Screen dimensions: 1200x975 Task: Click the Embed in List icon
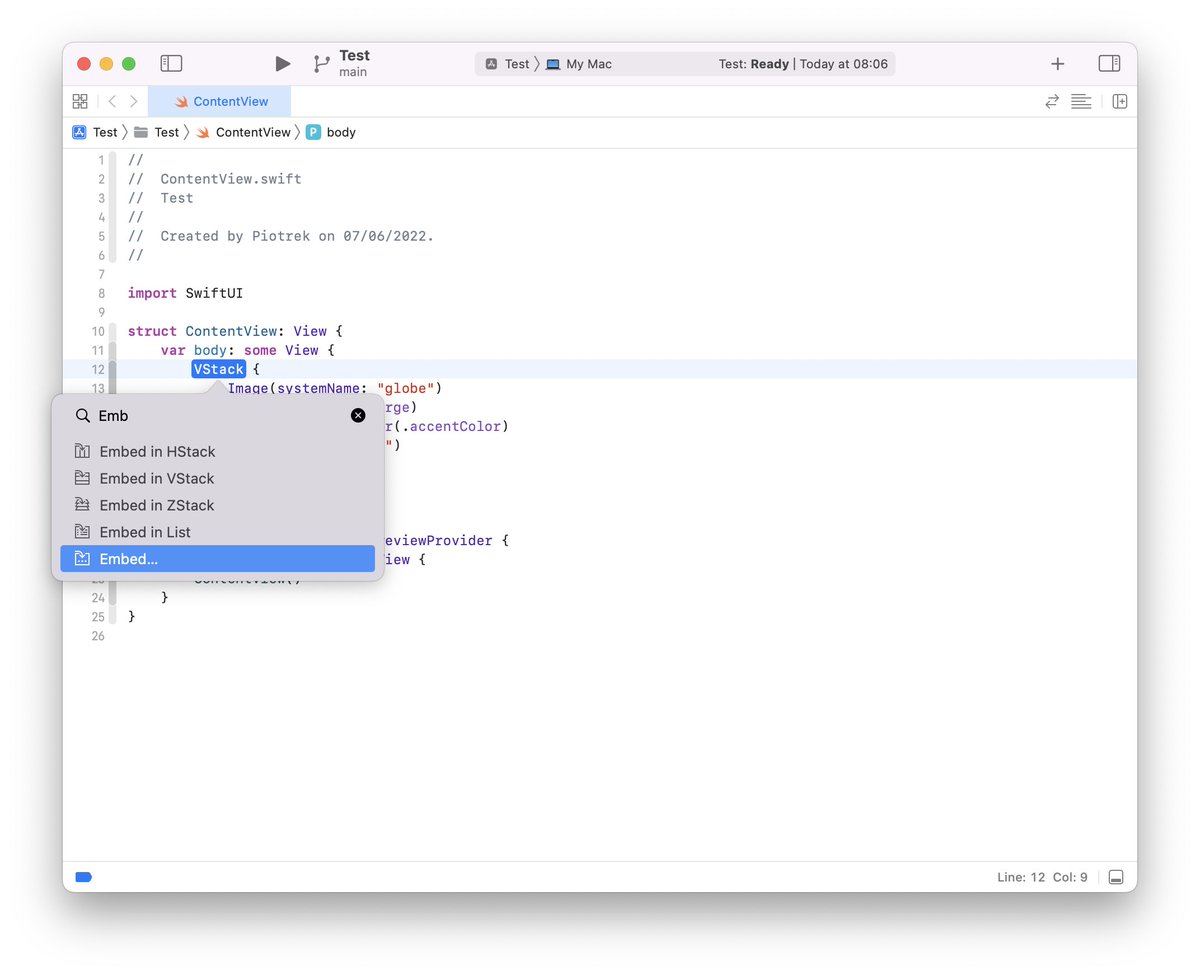coord(82,532)
